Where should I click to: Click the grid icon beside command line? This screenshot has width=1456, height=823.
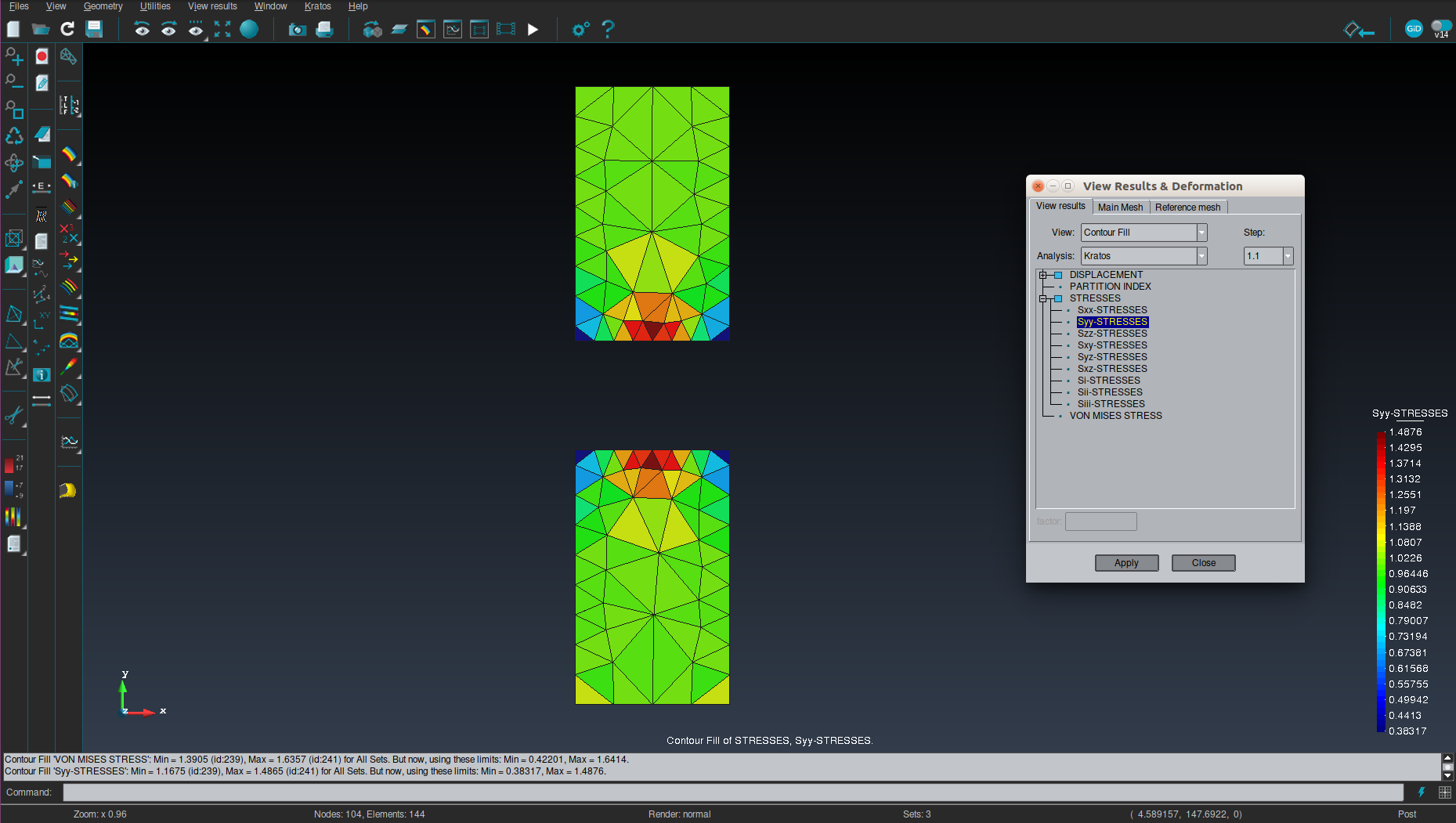pos(1445,792)
